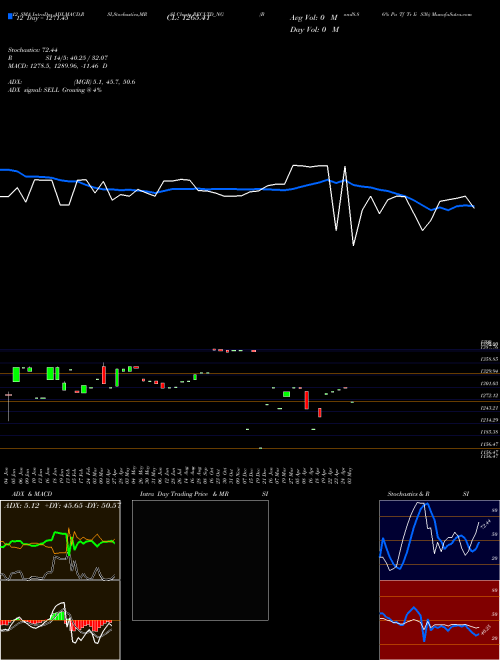Screen dimensions: 500x660
Task: Click the CL closing price label
Action: (188, 18)
